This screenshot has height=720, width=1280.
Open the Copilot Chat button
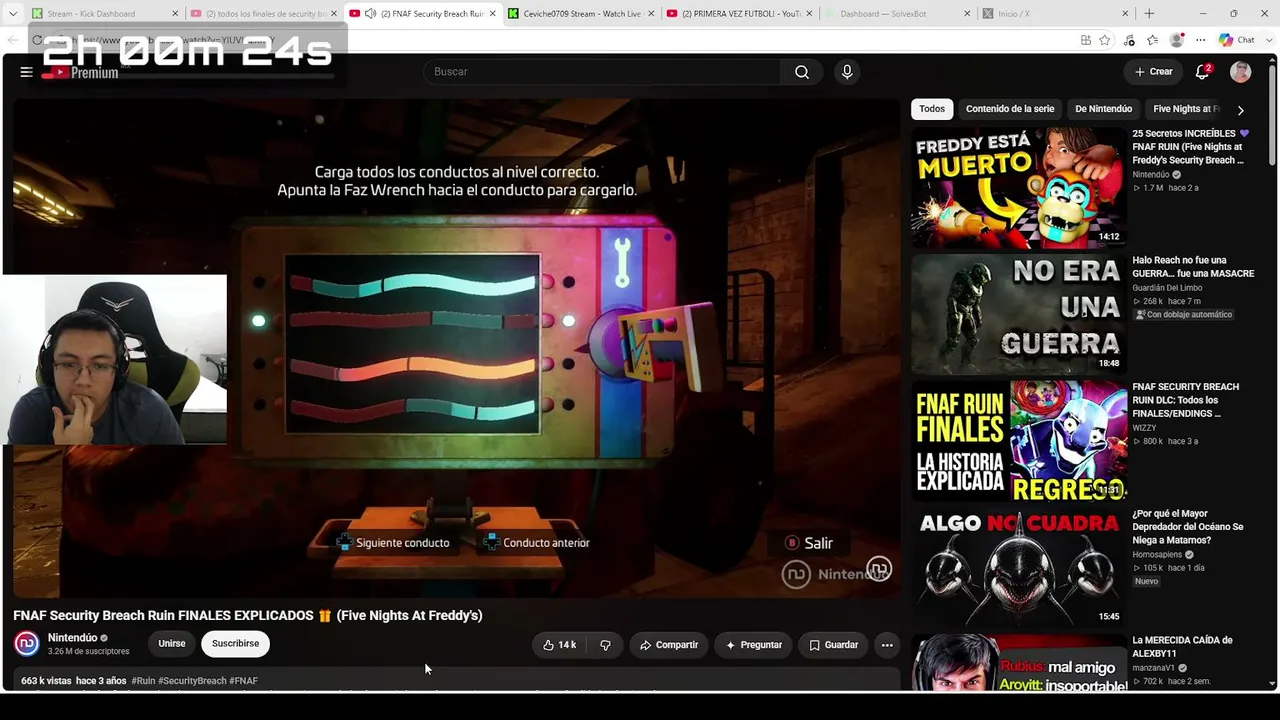(1237, 40)
